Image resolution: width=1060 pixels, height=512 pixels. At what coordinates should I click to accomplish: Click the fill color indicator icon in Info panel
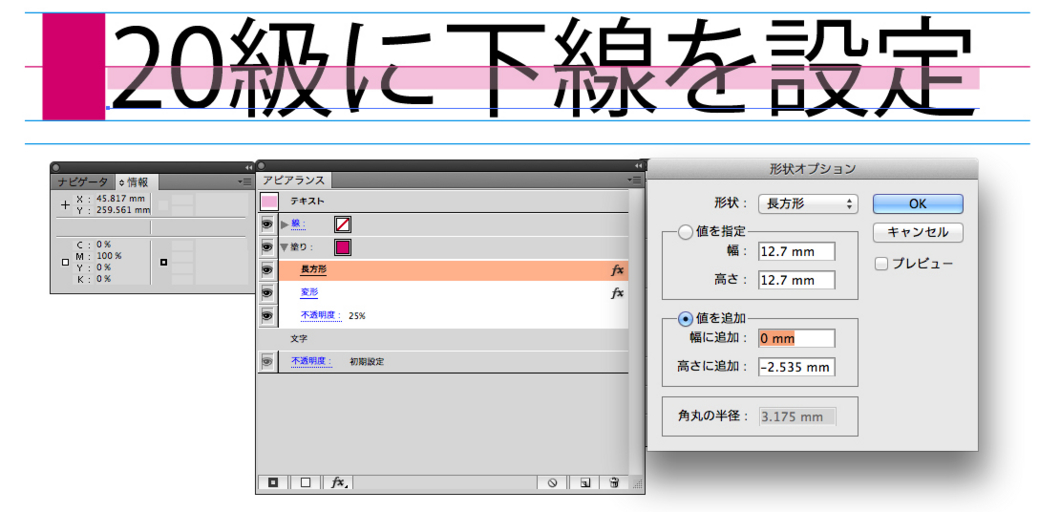point(65,262)
